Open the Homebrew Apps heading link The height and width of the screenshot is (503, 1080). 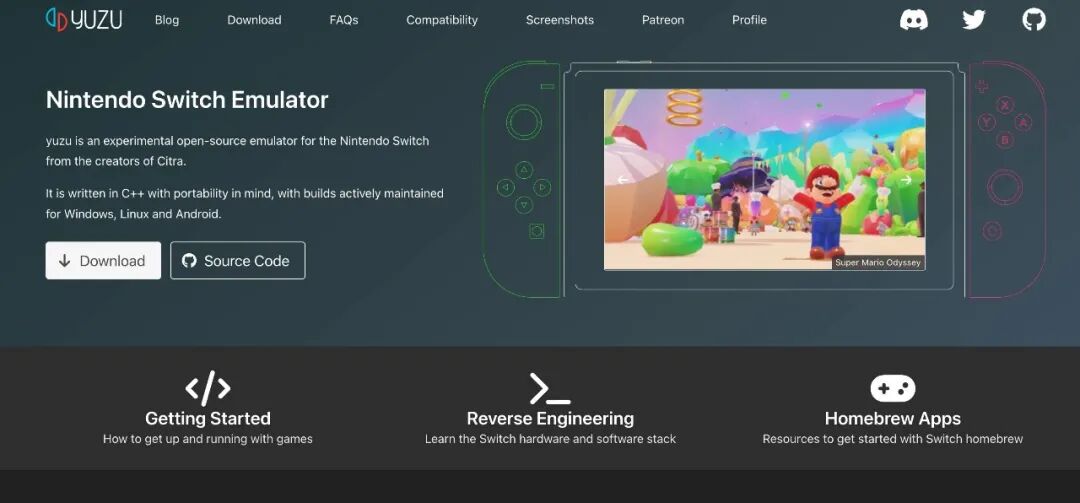[x=893, y=418]
